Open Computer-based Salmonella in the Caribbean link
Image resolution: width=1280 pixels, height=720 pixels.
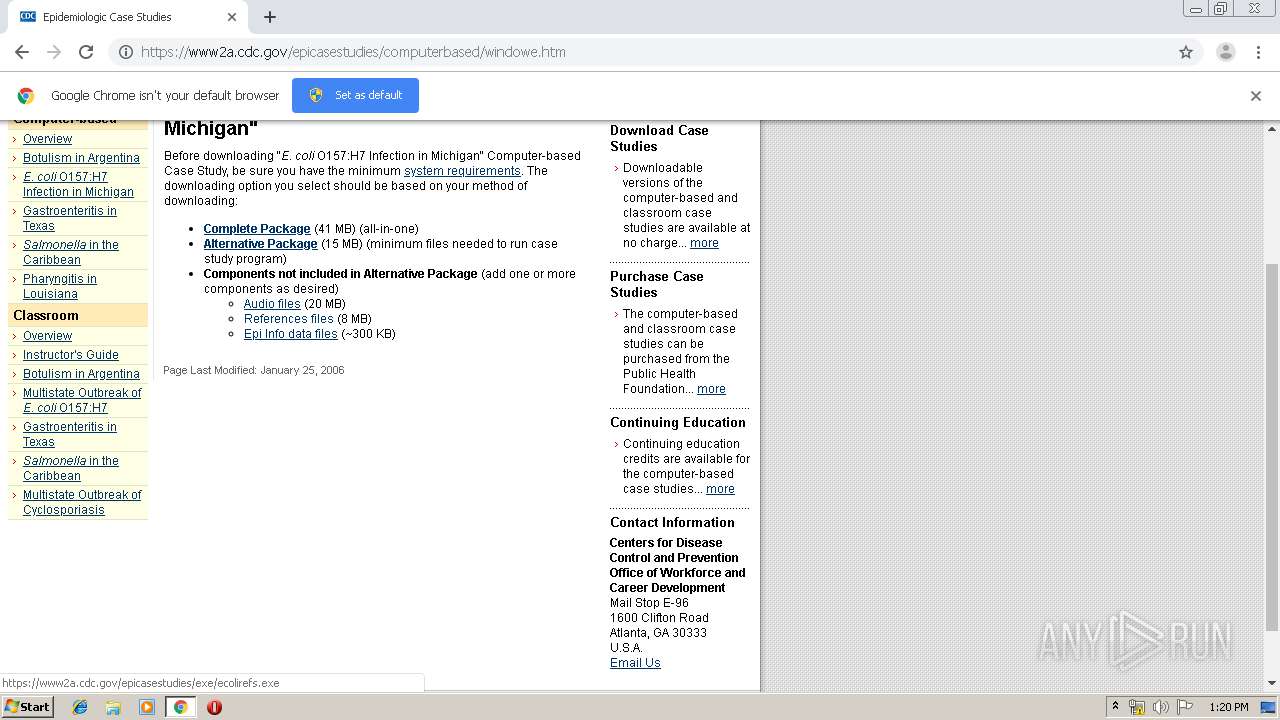pos(71,252)
